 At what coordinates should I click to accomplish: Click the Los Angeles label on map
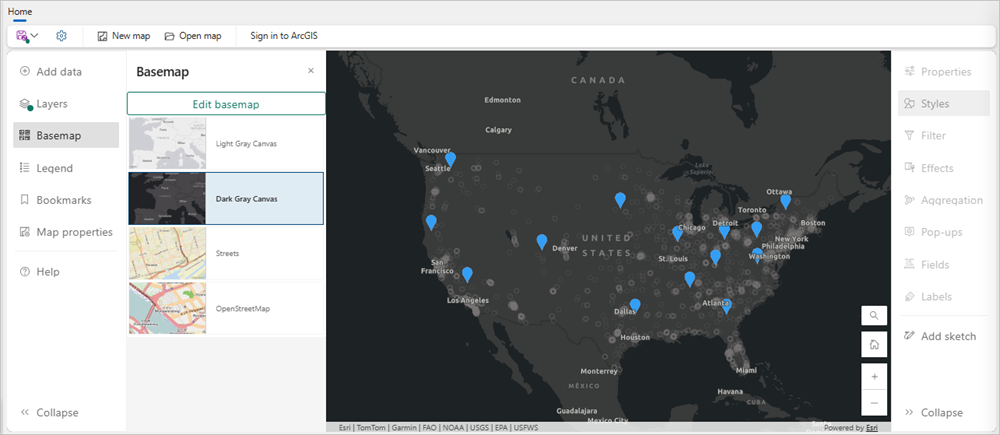467,300
